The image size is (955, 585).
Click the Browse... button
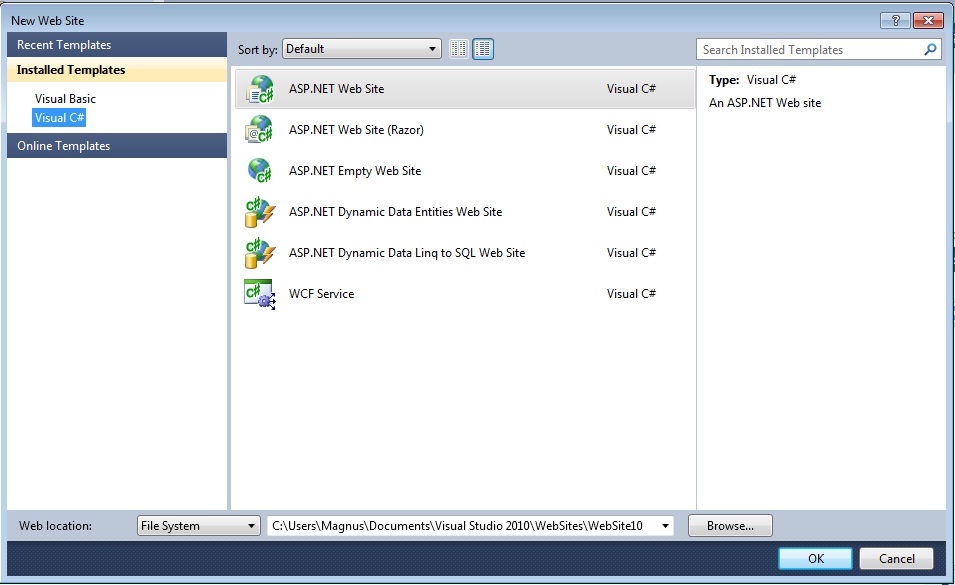tap(730, 525)
